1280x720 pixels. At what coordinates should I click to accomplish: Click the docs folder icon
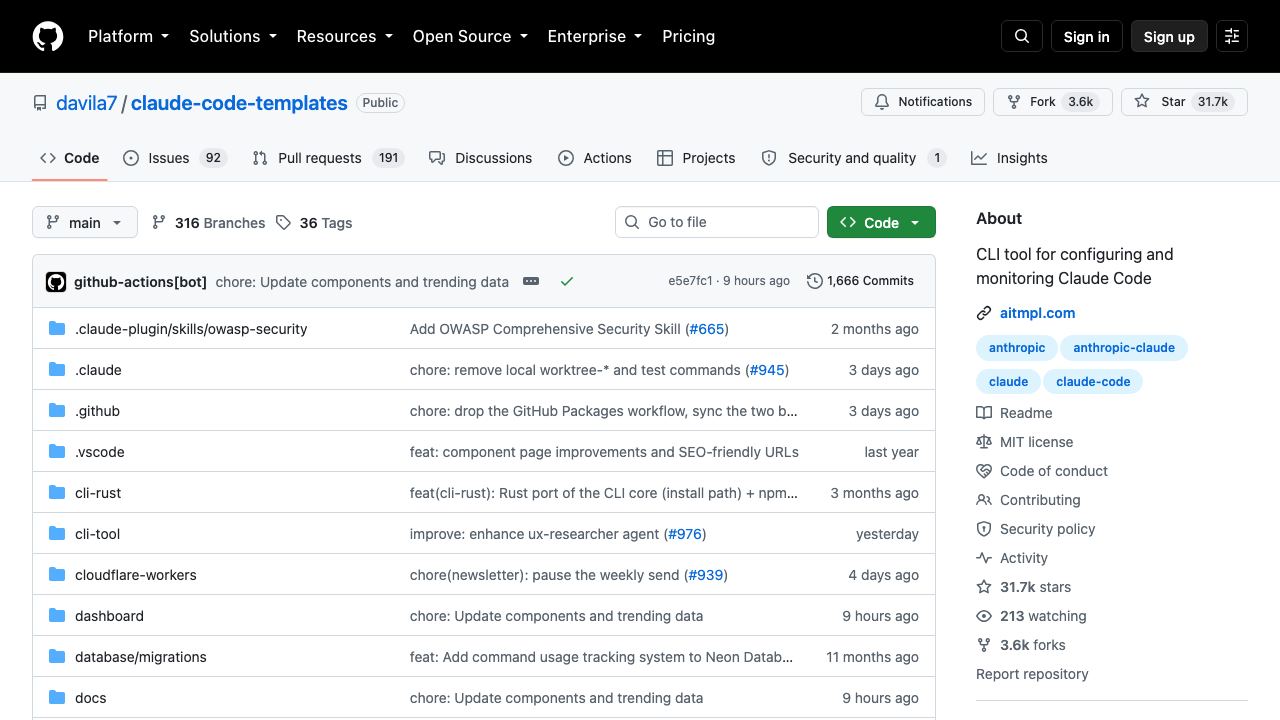click(x=57, y=698)
